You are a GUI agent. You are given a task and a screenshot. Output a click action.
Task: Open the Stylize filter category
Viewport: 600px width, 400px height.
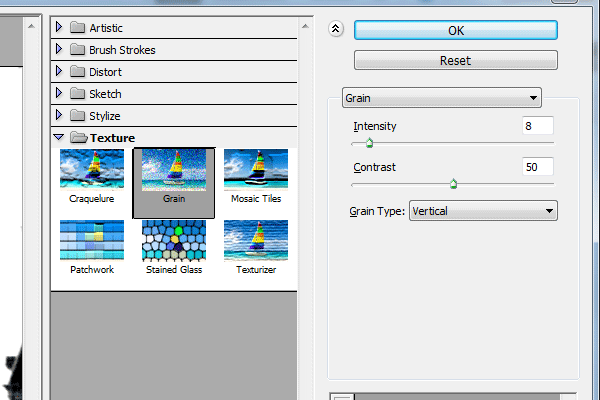point(59,115)
